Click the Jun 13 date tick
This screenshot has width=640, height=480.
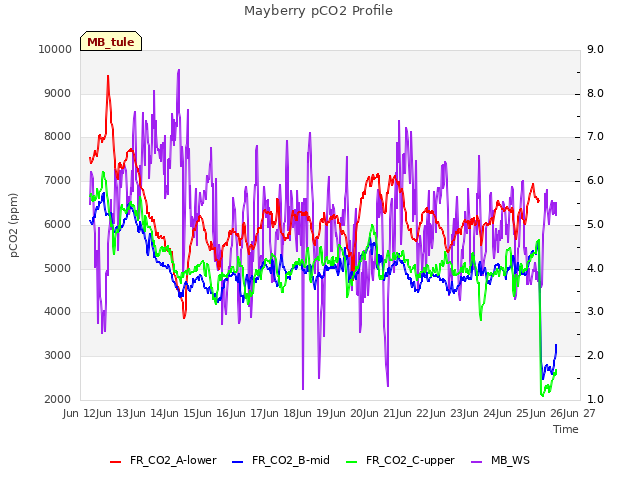(x=114, y=413)
